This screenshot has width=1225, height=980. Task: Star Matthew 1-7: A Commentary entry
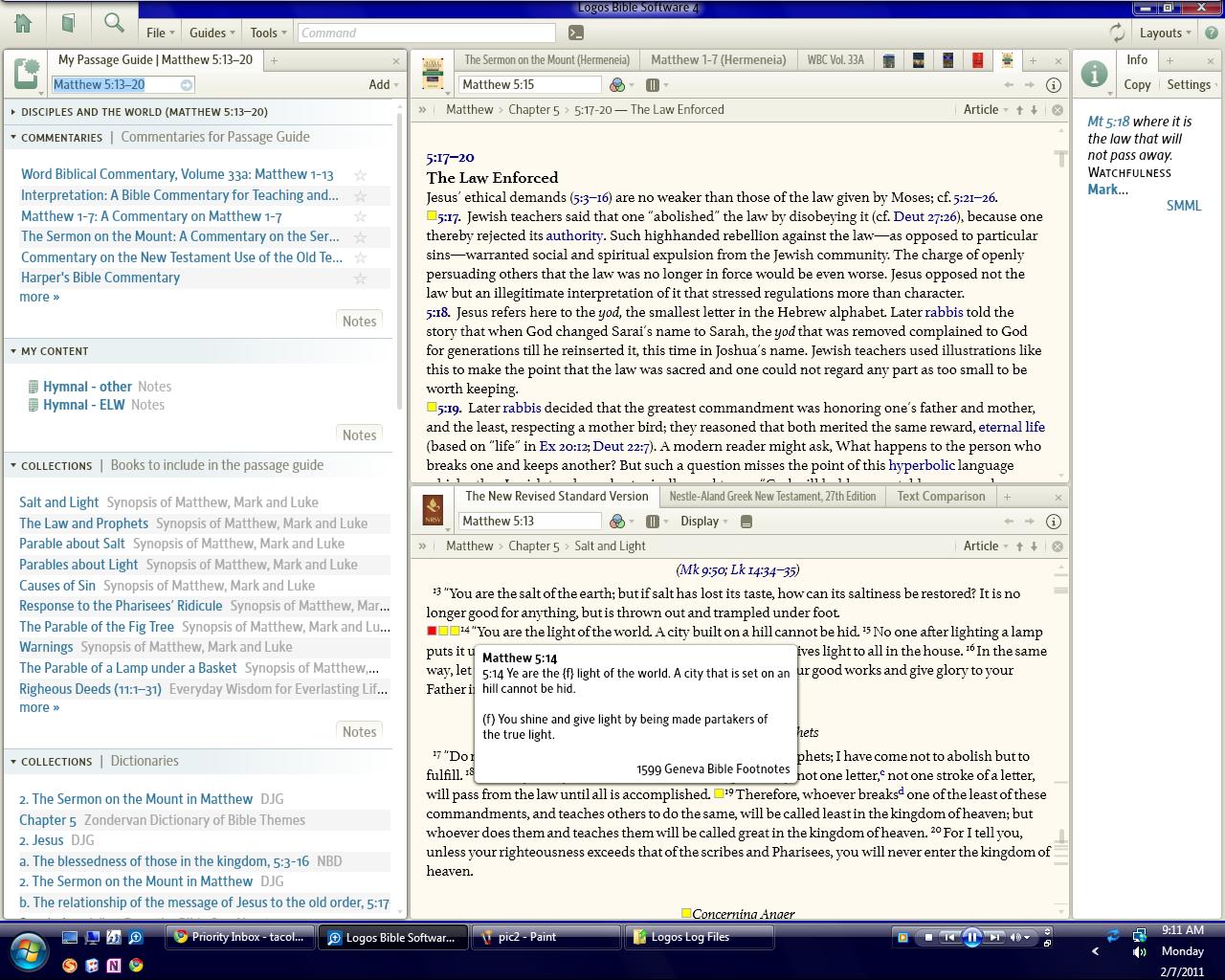(360, 216)
